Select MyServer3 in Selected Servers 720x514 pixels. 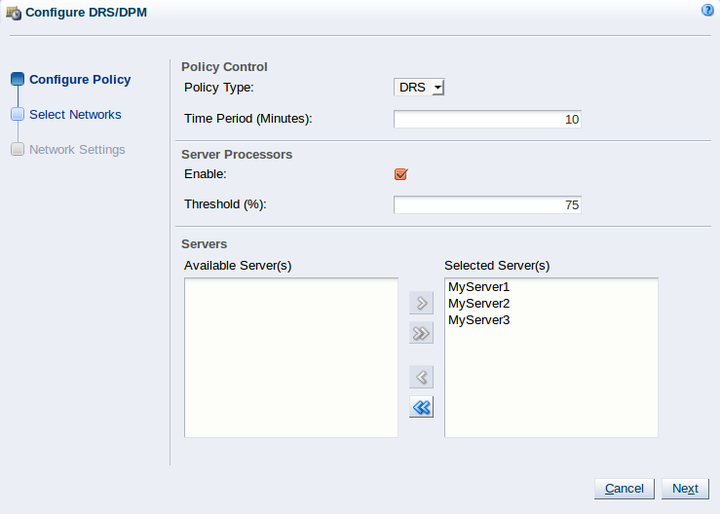(x=479, y=320)
